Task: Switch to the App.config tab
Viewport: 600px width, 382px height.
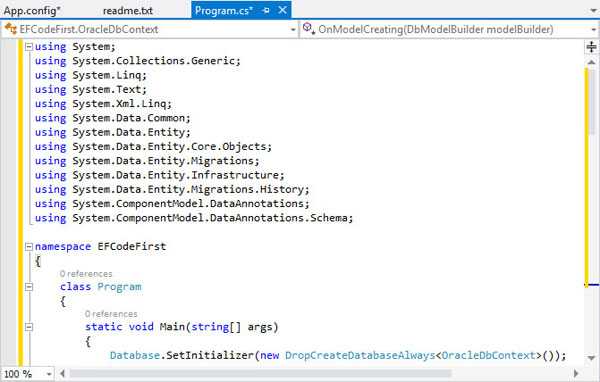Action: coord(31,10)
